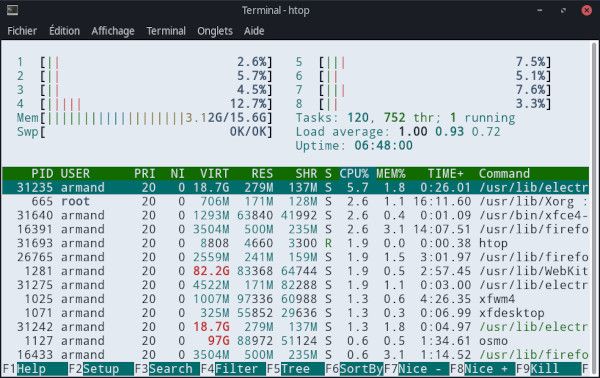Click the terminal icon in title bar

[x=12, y=10]
